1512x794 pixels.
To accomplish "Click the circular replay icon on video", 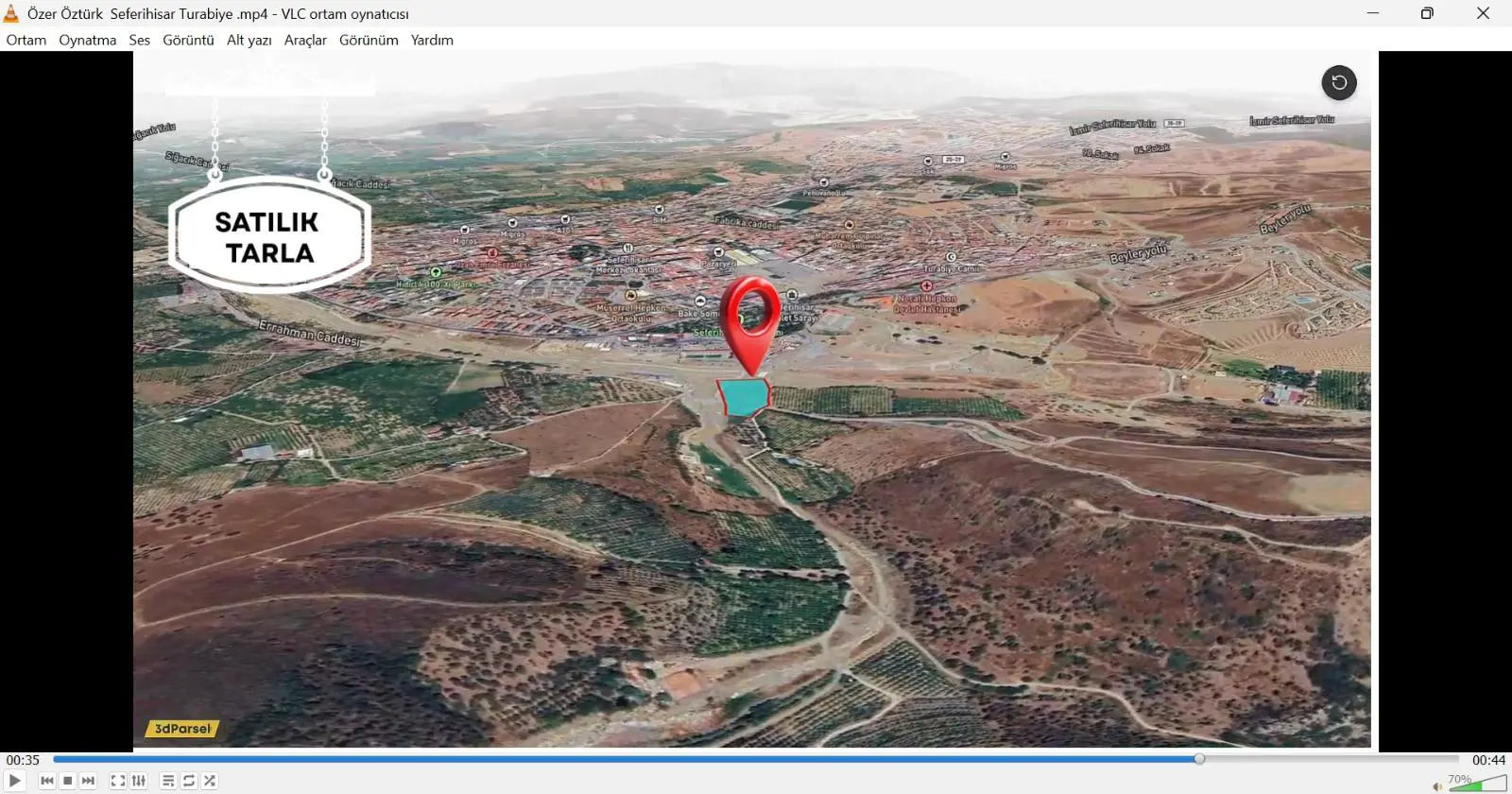I will point(1339,82).
